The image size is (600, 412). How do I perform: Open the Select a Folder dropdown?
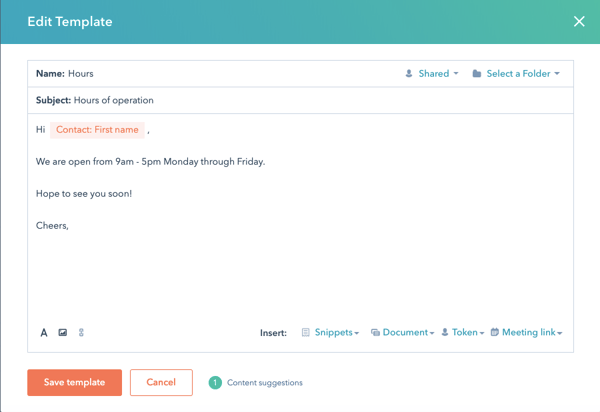click(x=516, y=73)
